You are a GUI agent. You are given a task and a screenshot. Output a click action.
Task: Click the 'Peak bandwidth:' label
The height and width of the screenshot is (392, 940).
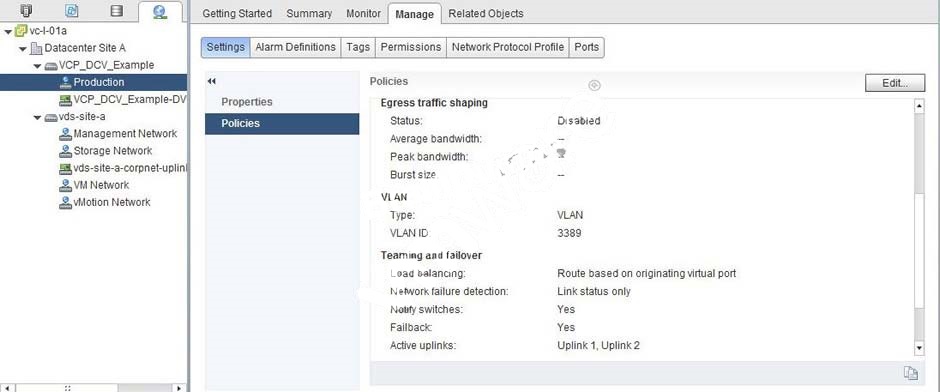coord(429,157)
